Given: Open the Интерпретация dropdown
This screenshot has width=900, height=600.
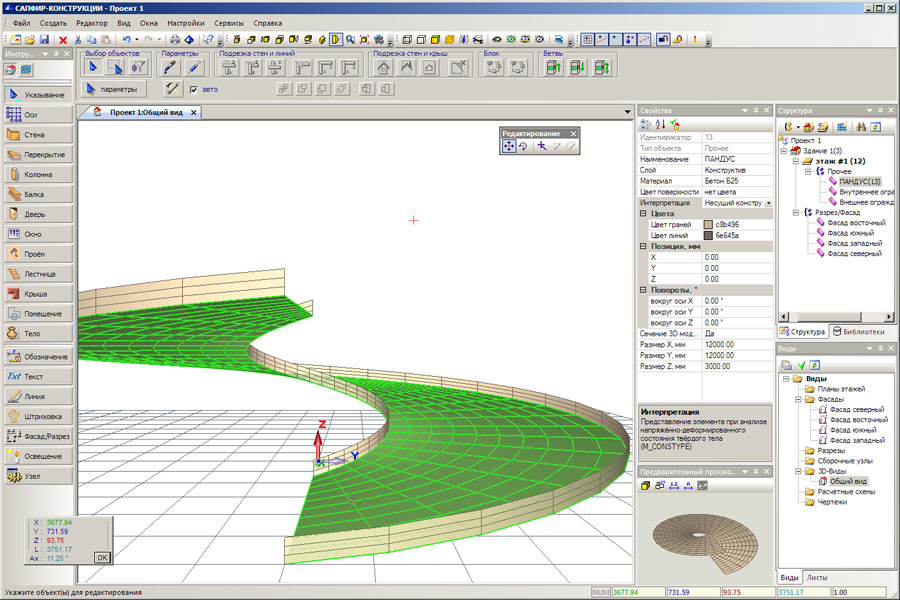Looking at the screenshot, I should pos(768,202).
